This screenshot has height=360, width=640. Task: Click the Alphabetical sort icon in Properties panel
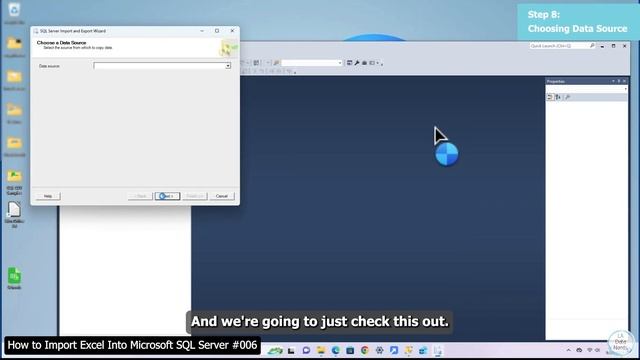[558, 97]
